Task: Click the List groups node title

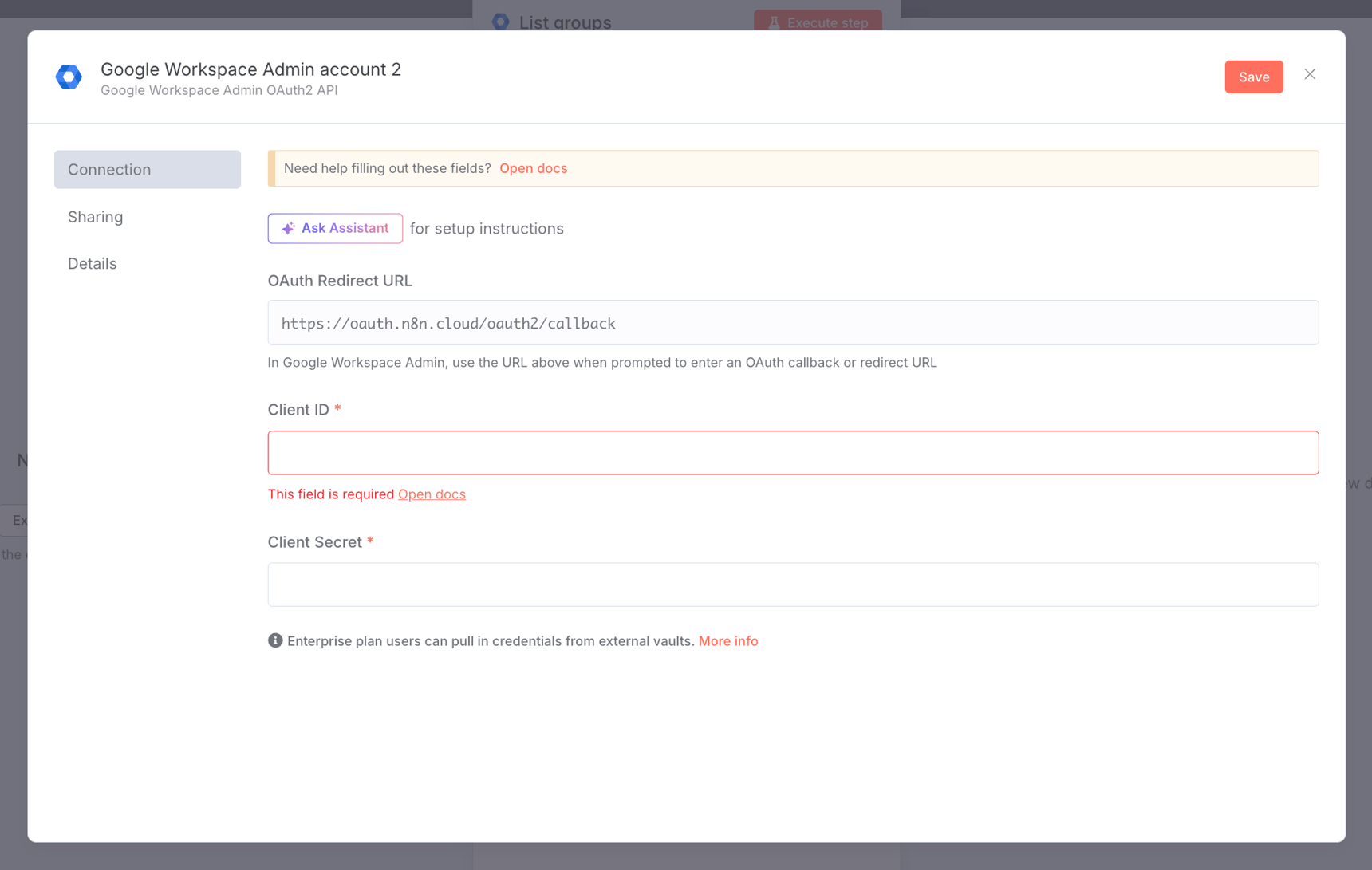Action: 565,22
